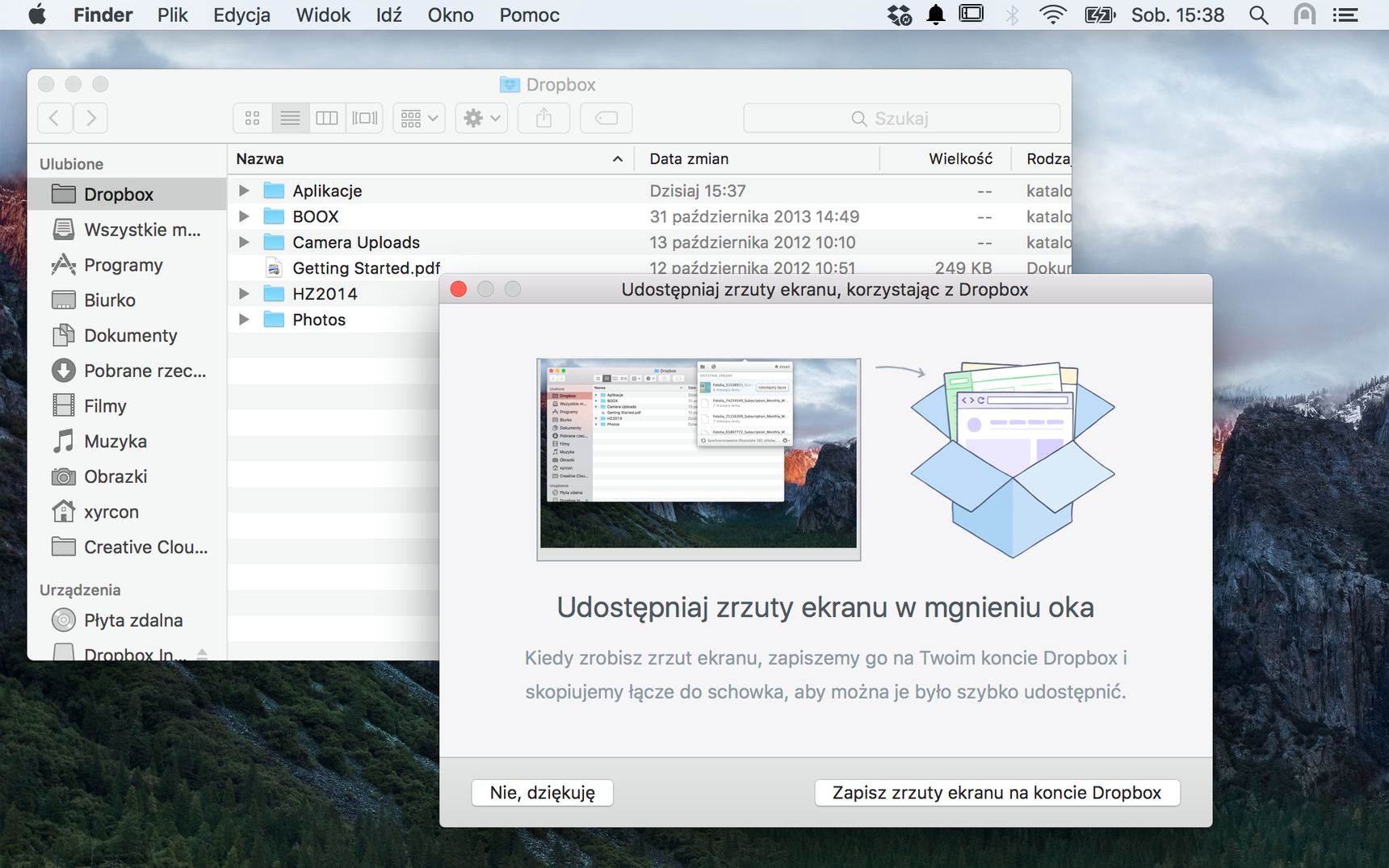Click the AirPlay display icon in menu bar
This screenshot has height=868, width=1389.
point(971,15)
